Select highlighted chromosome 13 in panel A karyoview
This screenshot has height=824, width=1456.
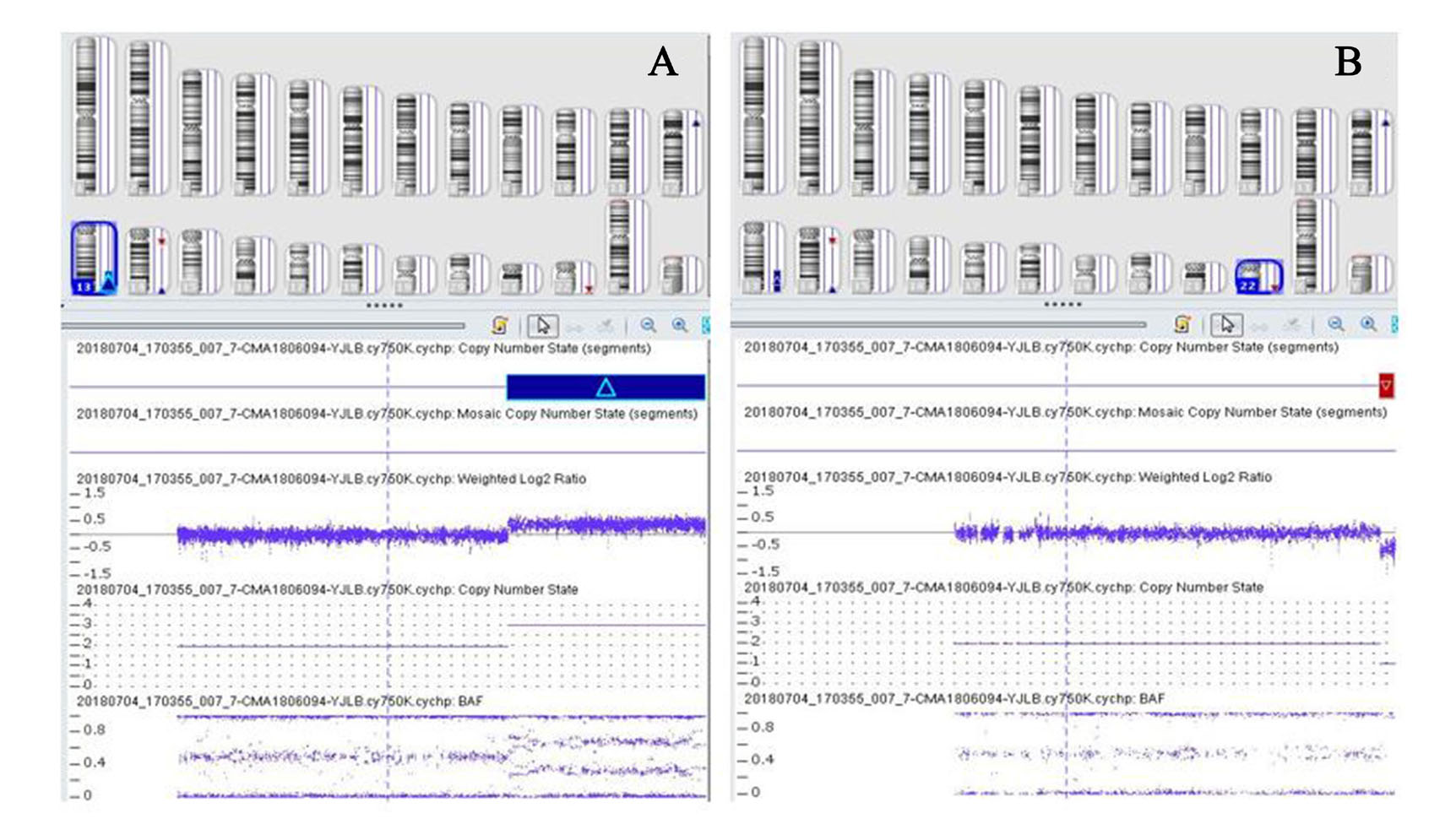pos(93,258)
